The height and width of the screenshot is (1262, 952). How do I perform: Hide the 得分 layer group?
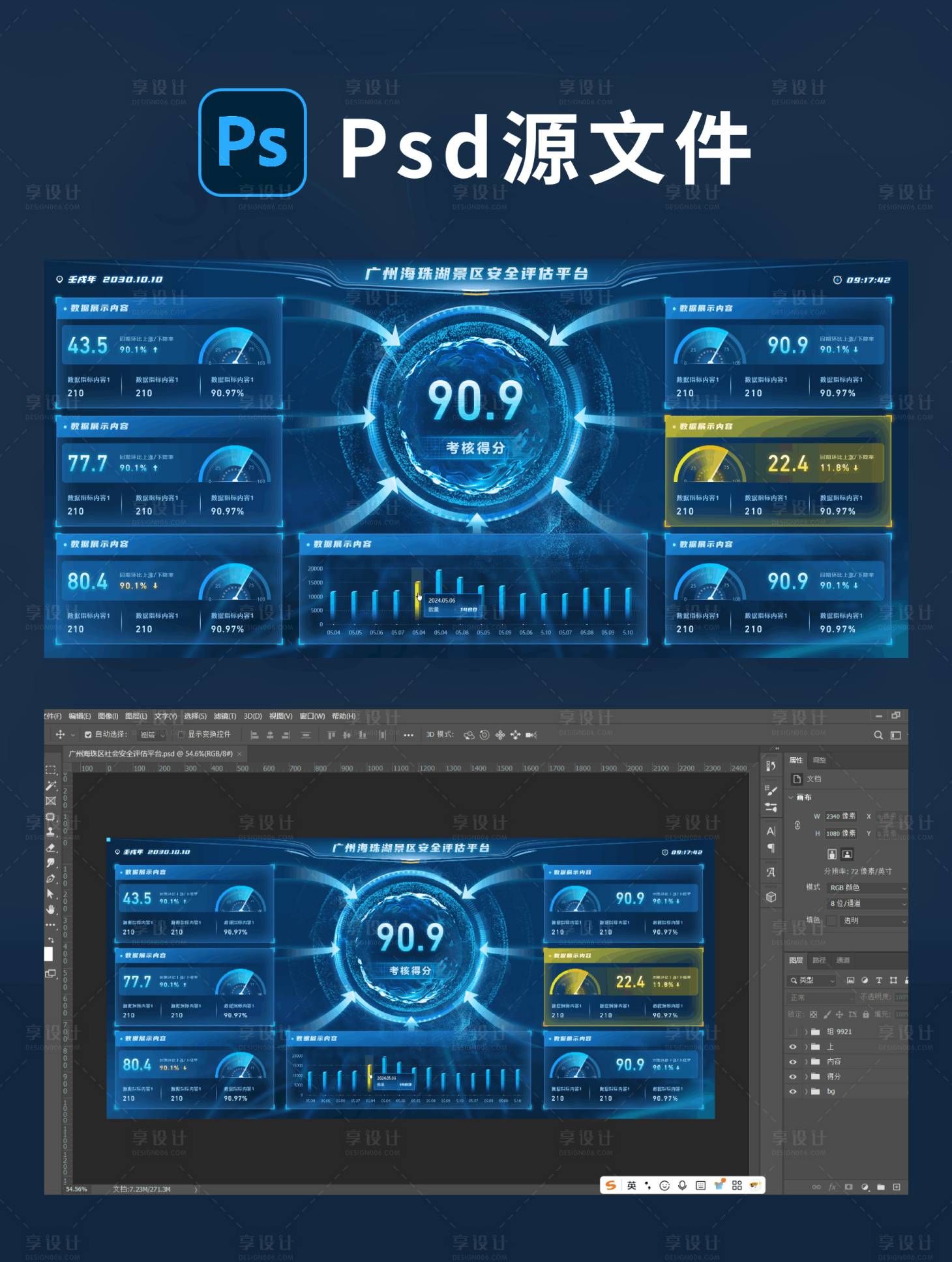click(793, 1076)
